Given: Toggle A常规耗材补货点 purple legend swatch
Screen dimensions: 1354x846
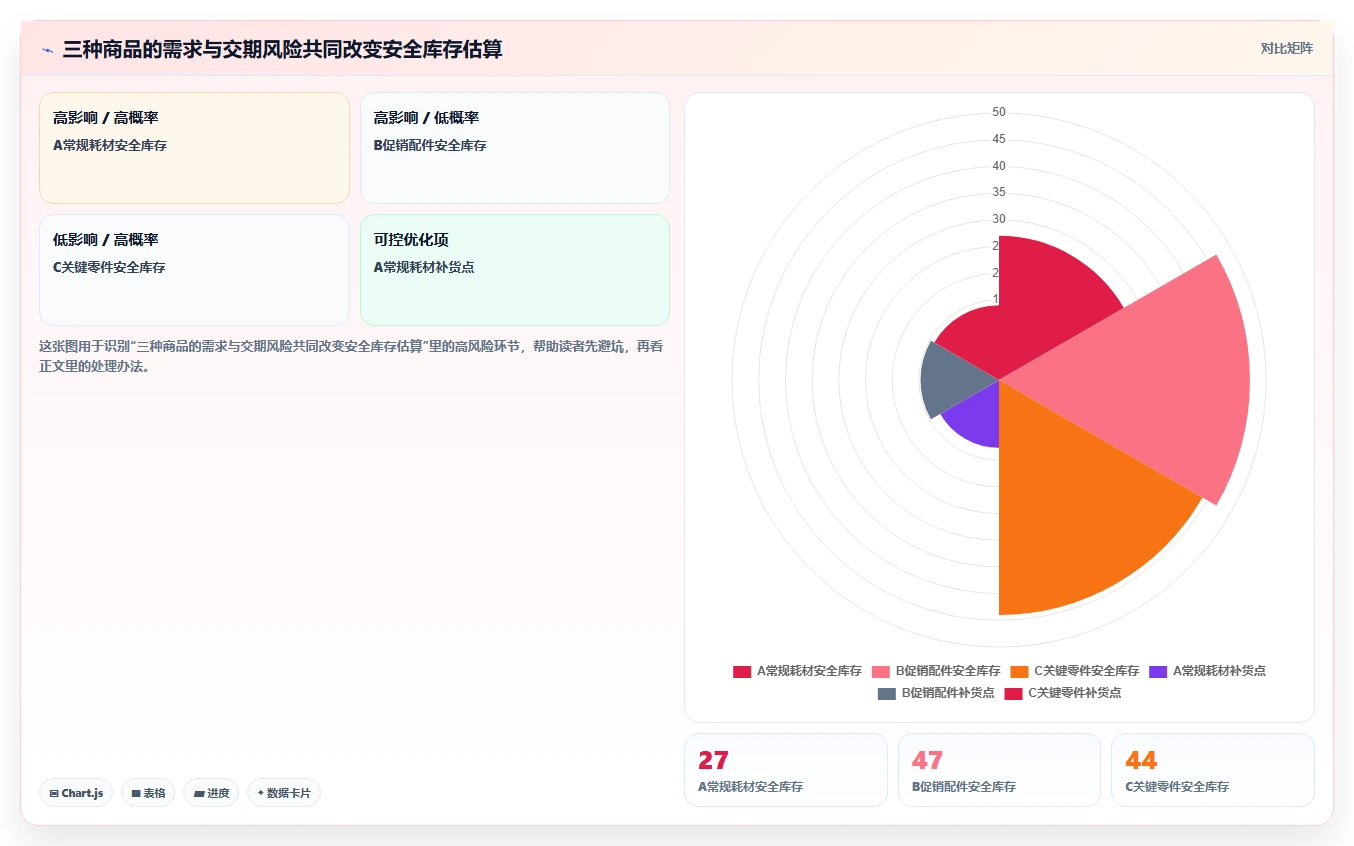Looking at the screenshot, I should [x=1159, y=672].
